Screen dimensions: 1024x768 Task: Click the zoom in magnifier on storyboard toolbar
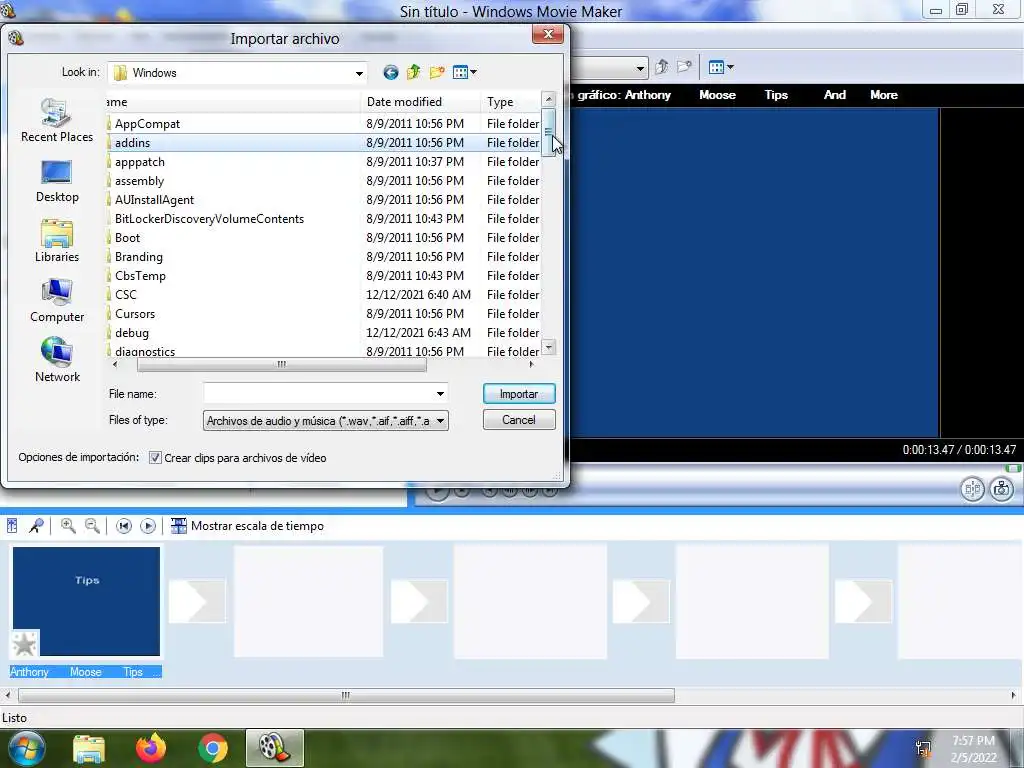[68, 526]
